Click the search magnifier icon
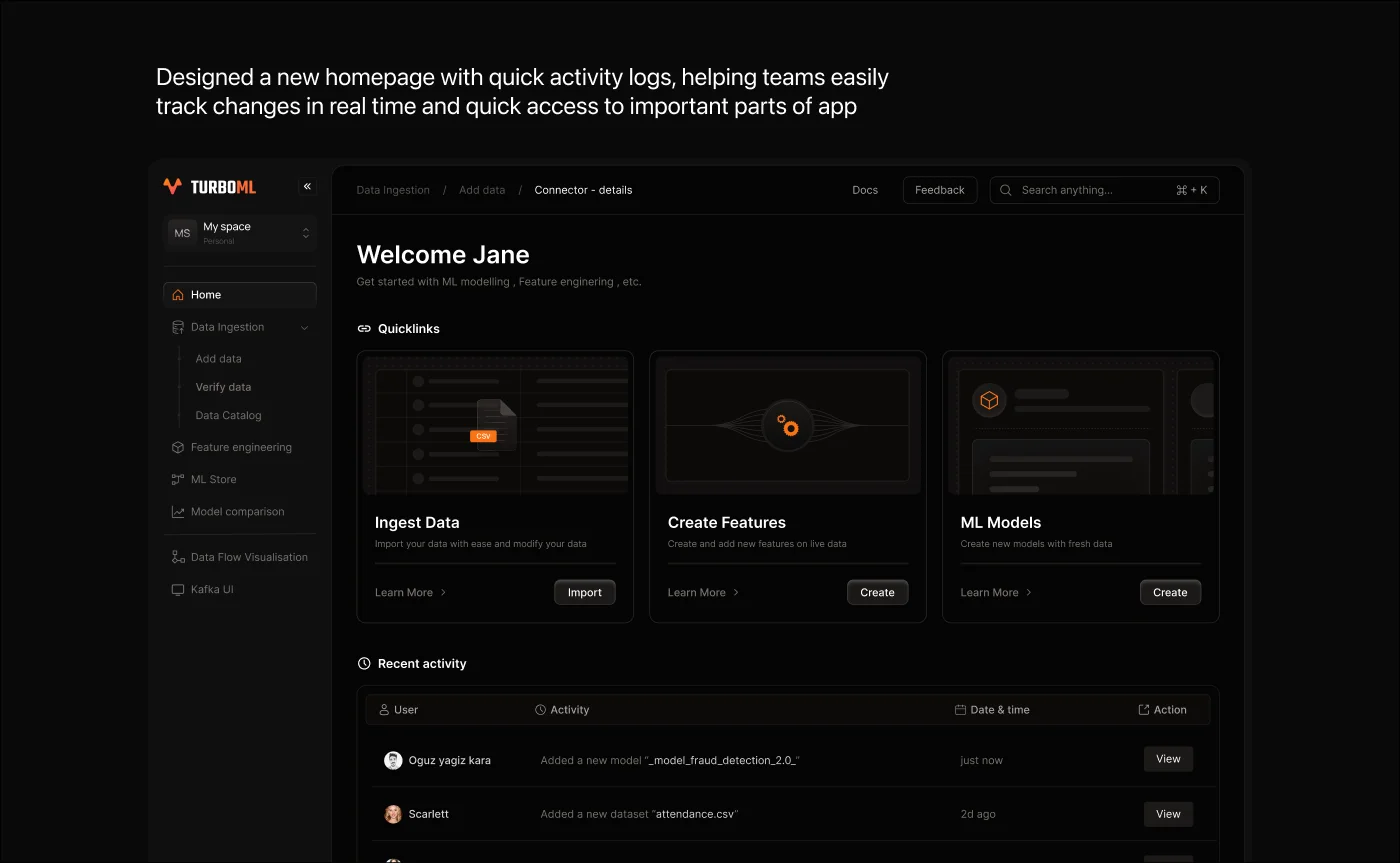Screen dimensions: 1400x863 tap(1006, 190)
